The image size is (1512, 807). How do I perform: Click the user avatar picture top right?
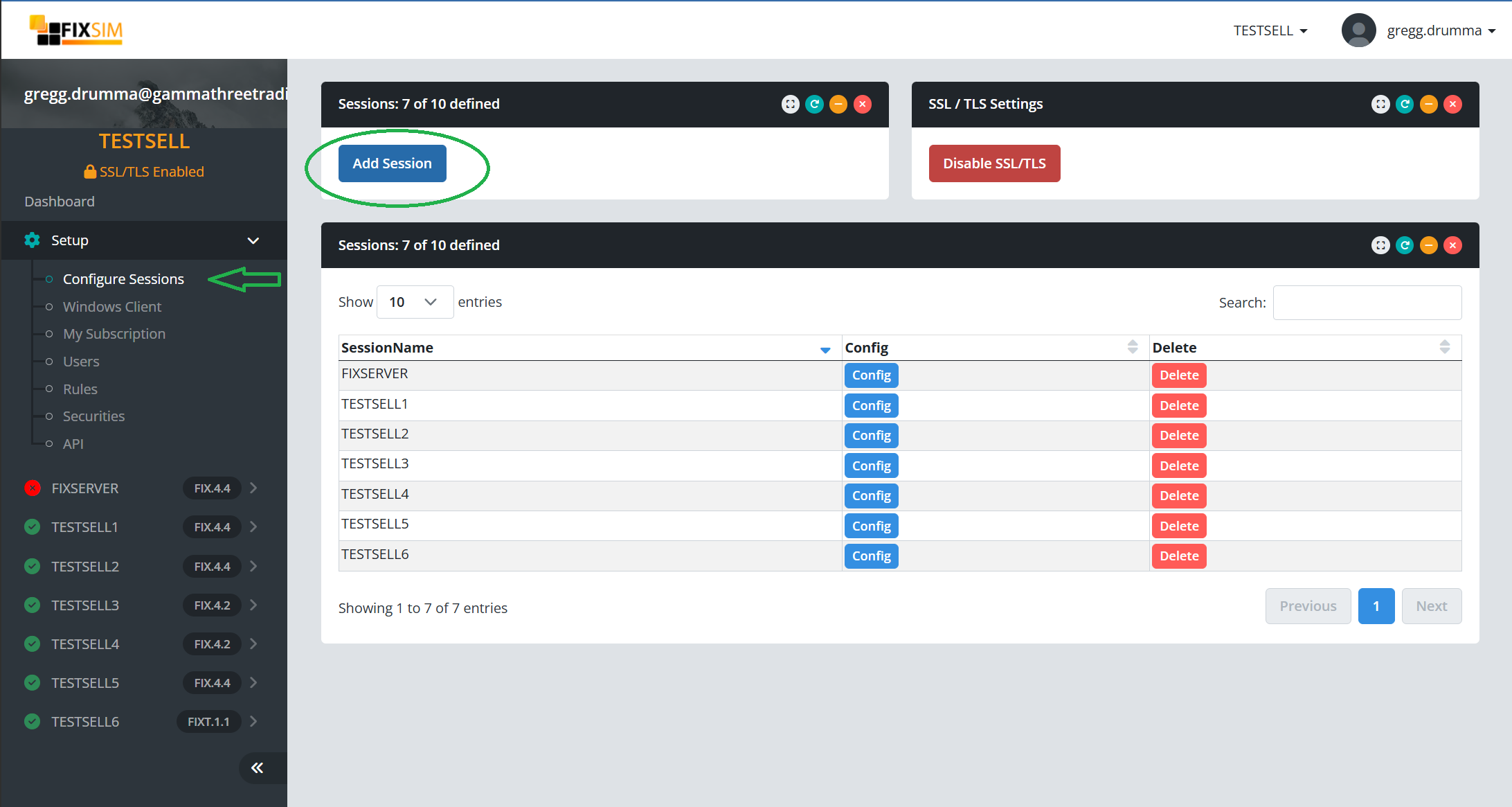(1358, 30)
